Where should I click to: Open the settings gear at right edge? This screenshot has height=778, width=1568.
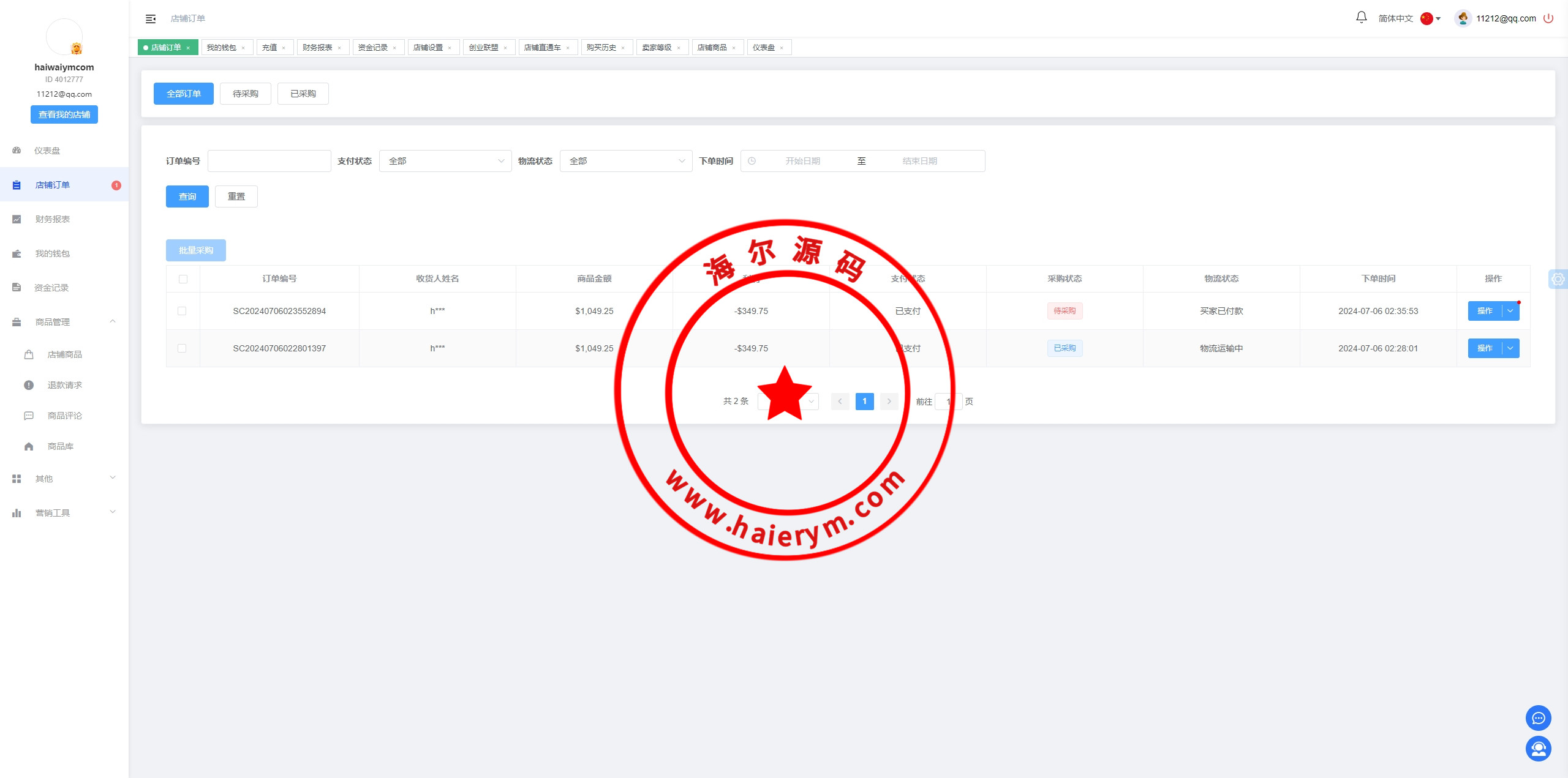1558,279
